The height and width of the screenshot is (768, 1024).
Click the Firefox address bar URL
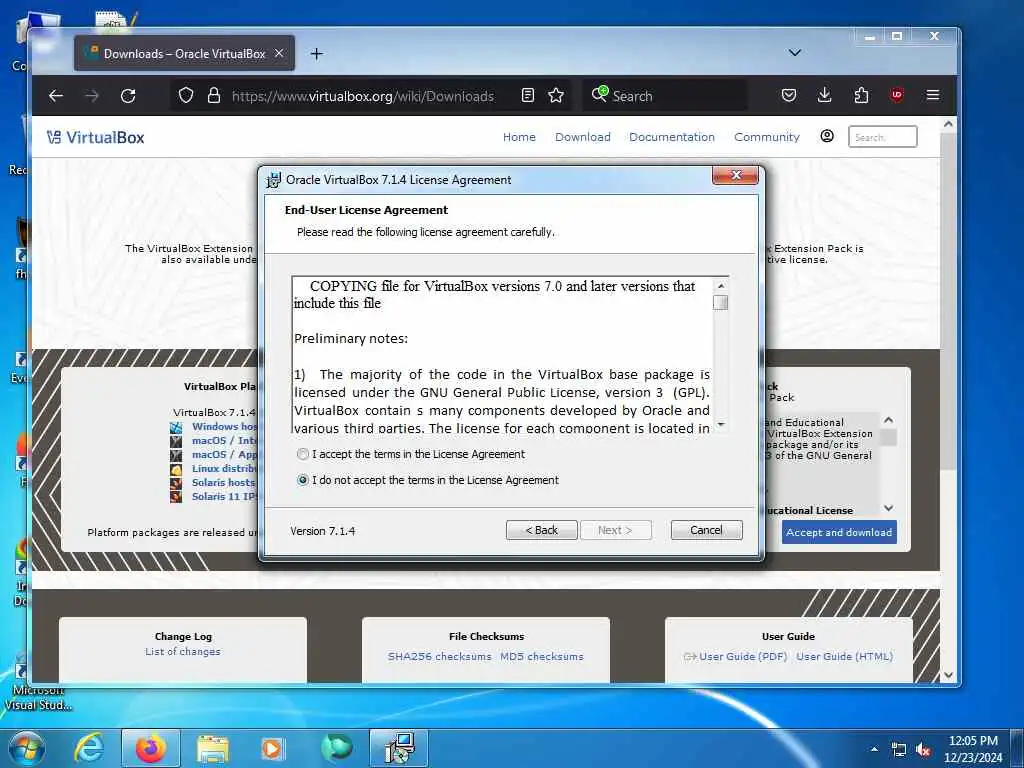tap(363, 96)
